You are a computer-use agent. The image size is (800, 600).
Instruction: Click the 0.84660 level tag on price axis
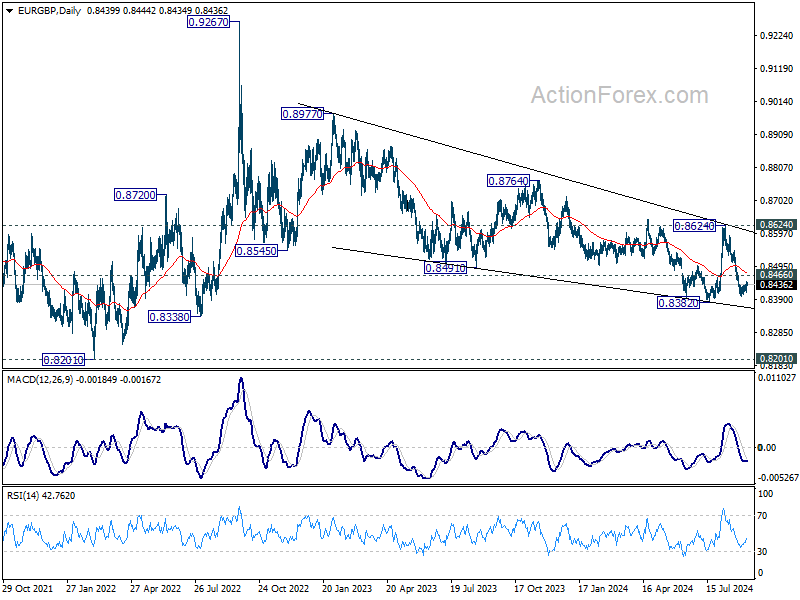click(x=776, y=275)
